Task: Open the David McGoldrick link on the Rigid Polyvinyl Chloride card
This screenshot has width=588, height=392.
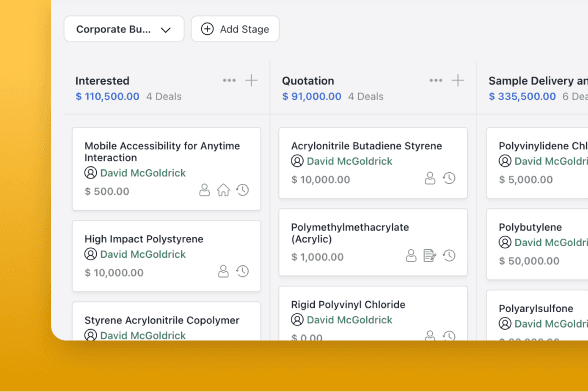Action: (350, 320)
